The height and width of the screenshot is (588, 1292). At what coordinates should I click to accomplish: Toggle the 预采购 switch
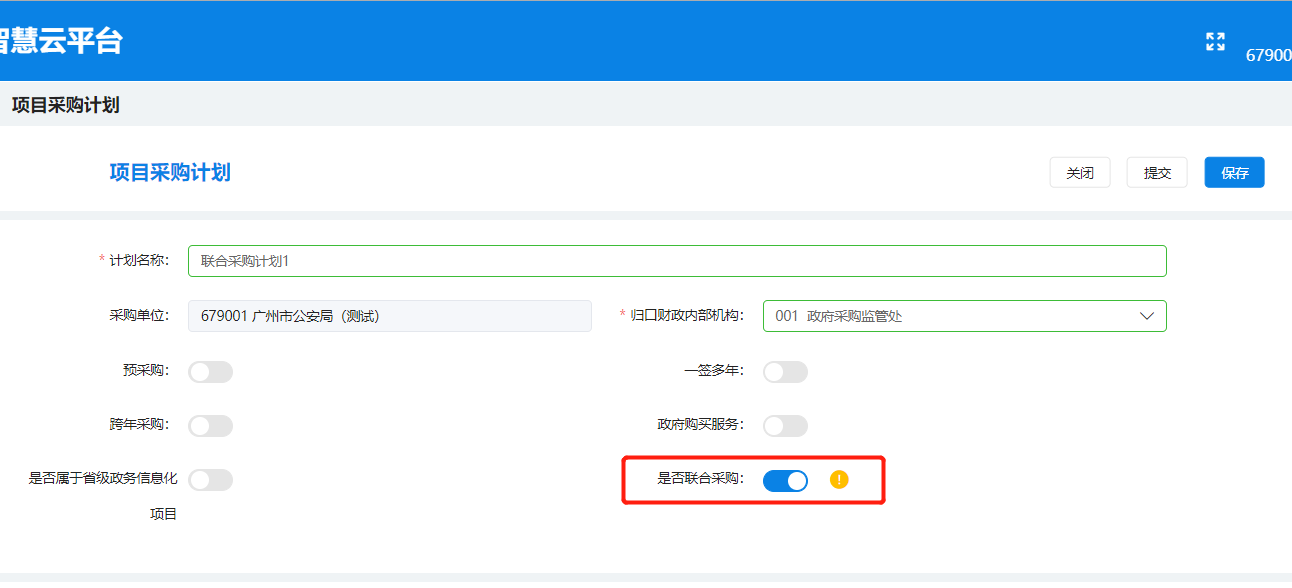(210, 372)
